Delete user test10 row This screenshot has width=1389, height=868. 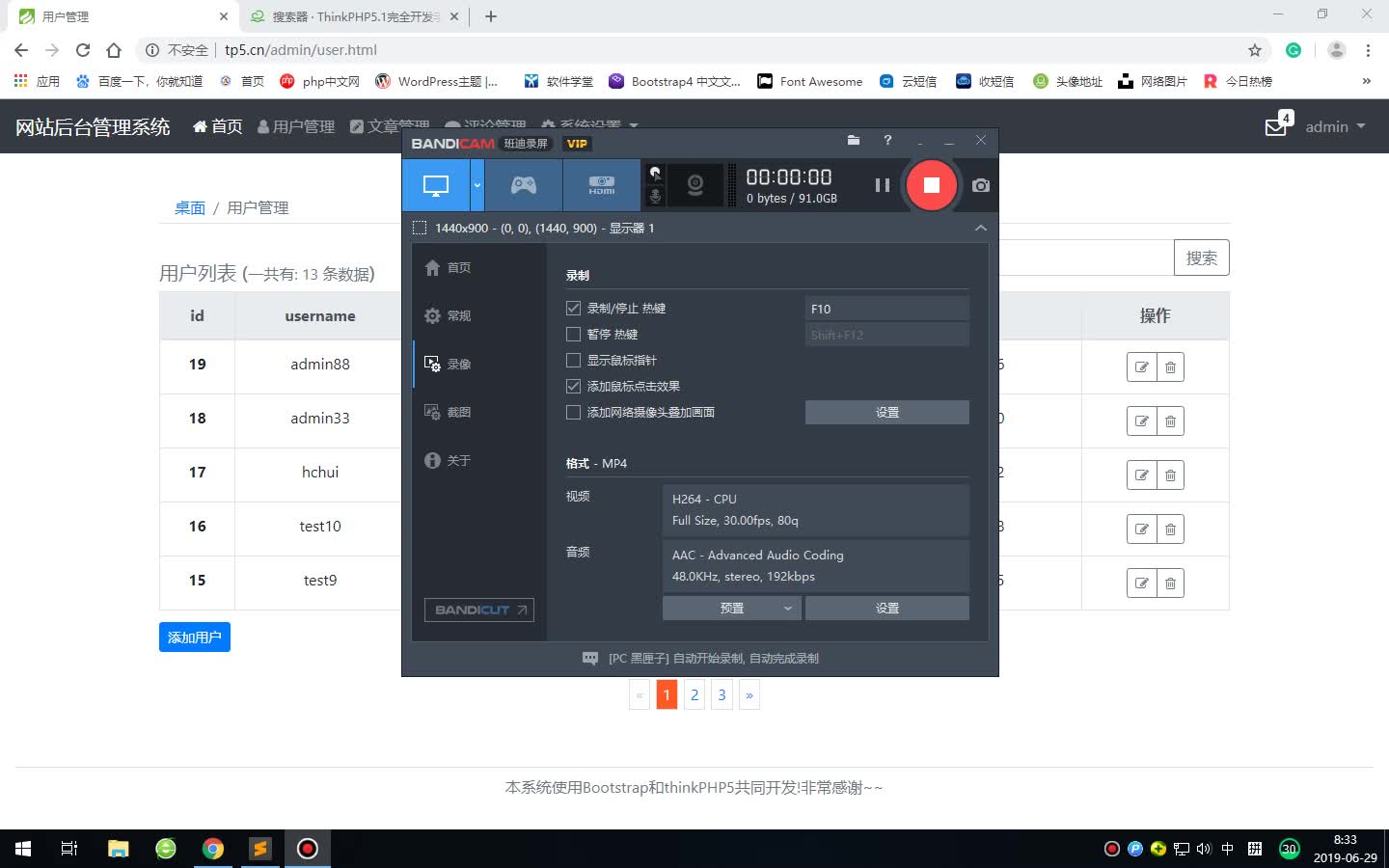[x=1170, y=529]
